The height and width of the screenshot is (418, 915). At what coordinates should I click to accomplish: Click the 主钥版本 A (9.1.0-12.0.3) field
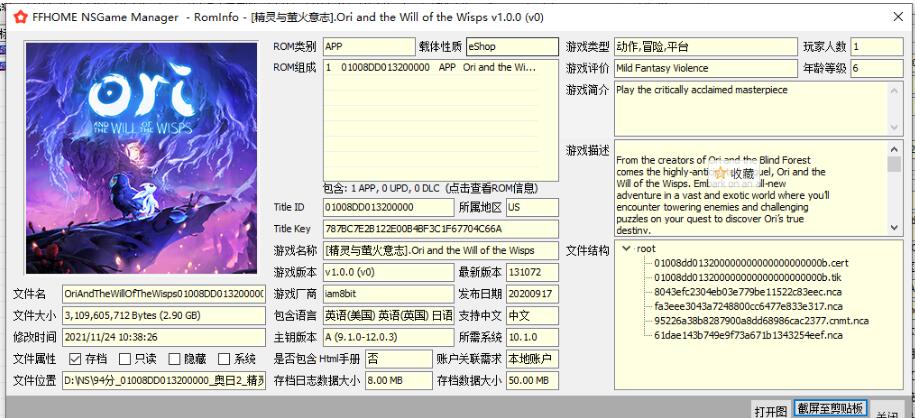tap(389, 337)
